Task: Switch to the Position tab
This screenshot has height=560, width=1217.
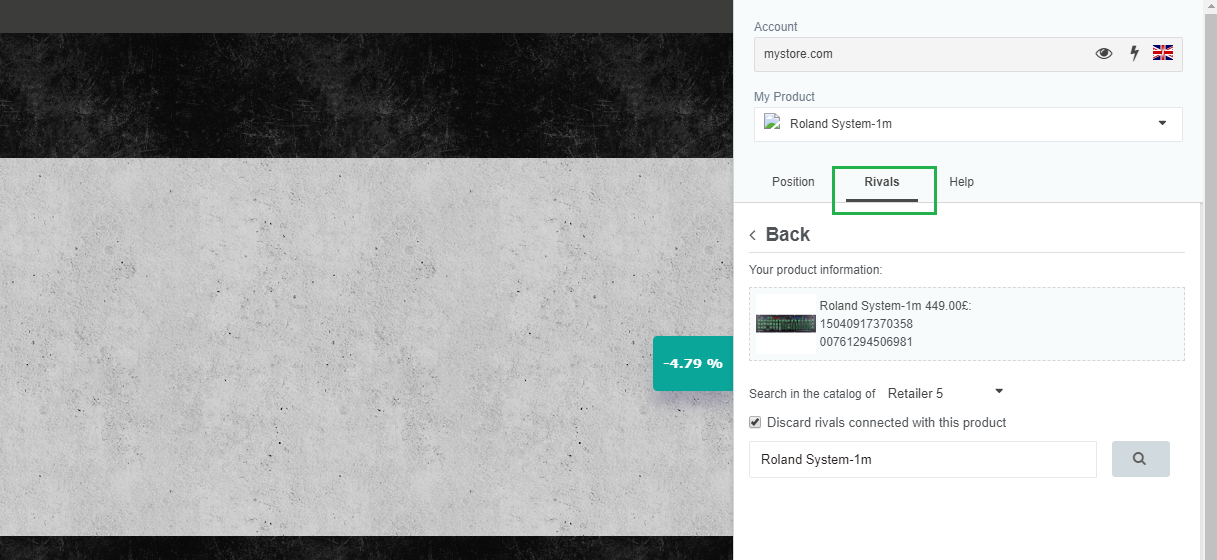Action: point(793,182)
